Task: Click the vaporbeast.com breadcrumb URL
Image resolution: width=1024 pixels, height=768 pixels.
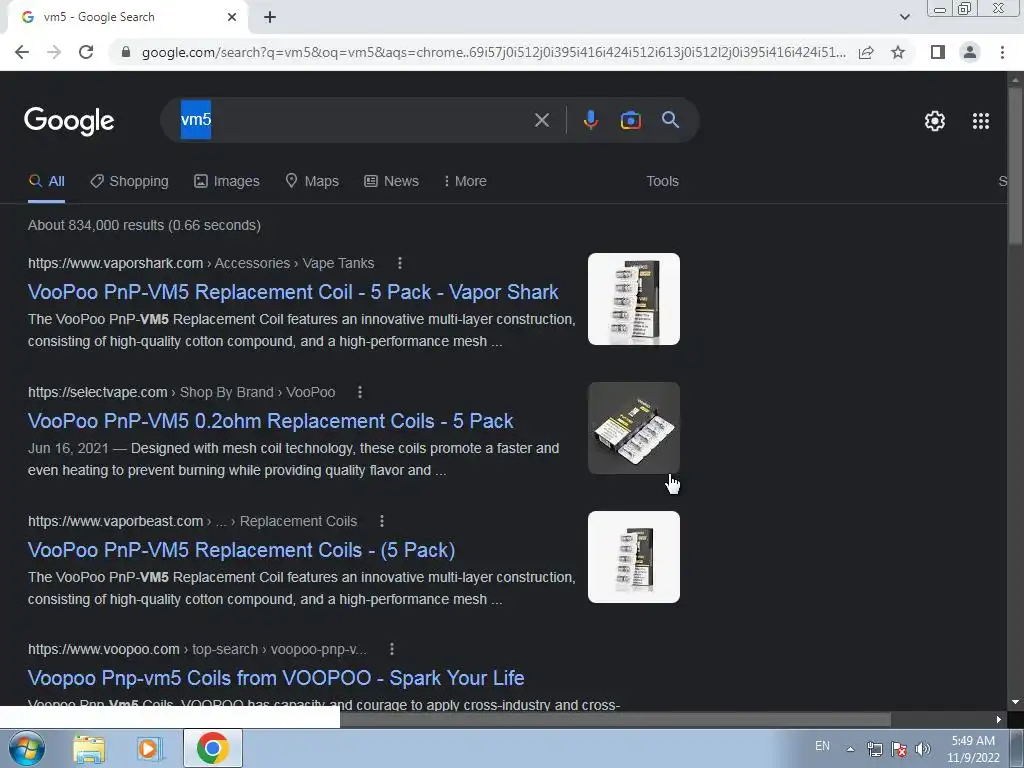Action: pyautogui.click(x=192, y=521)
